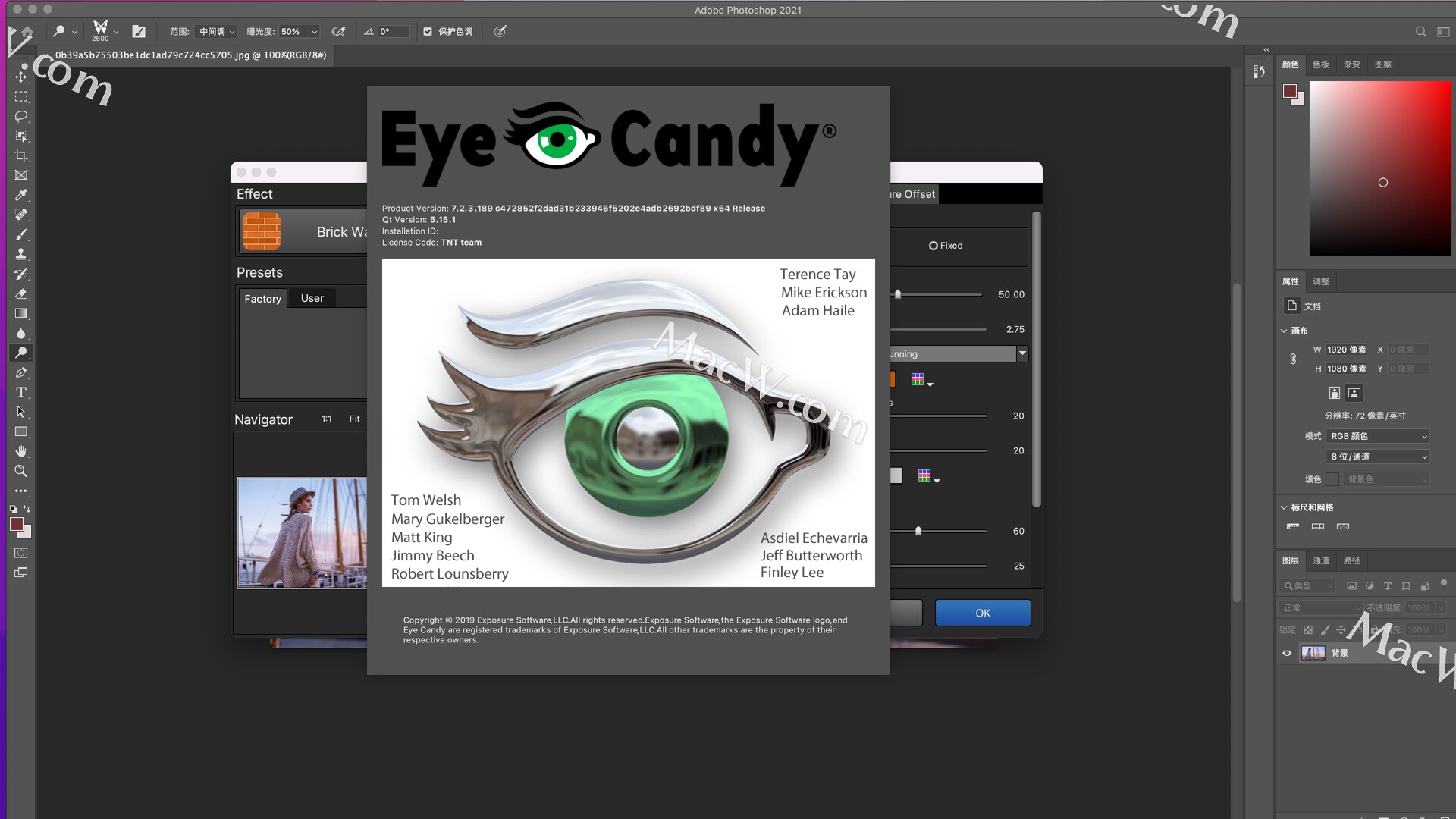Toggle Background layer visibility
The height and width of the screenshot is (819, 1456).
tap(1289, 652)
